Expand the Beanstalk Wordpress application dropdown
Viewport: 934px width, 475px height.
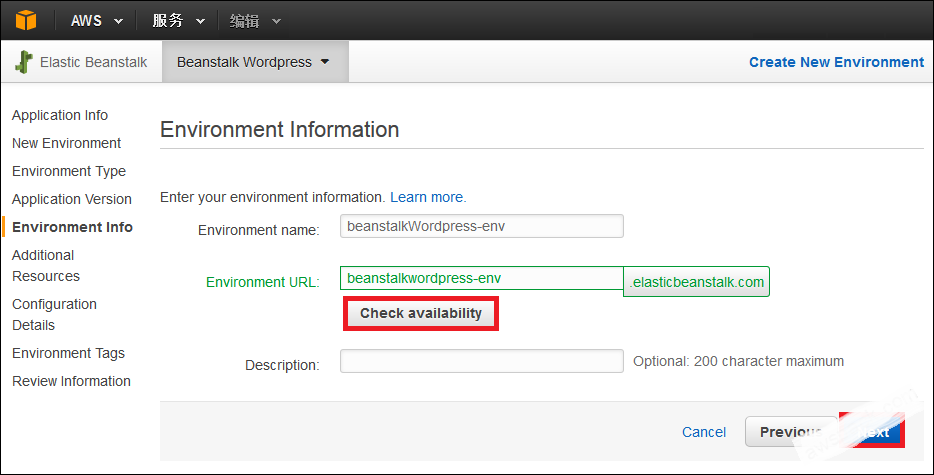pyautogui.click(x=255, y=62)
